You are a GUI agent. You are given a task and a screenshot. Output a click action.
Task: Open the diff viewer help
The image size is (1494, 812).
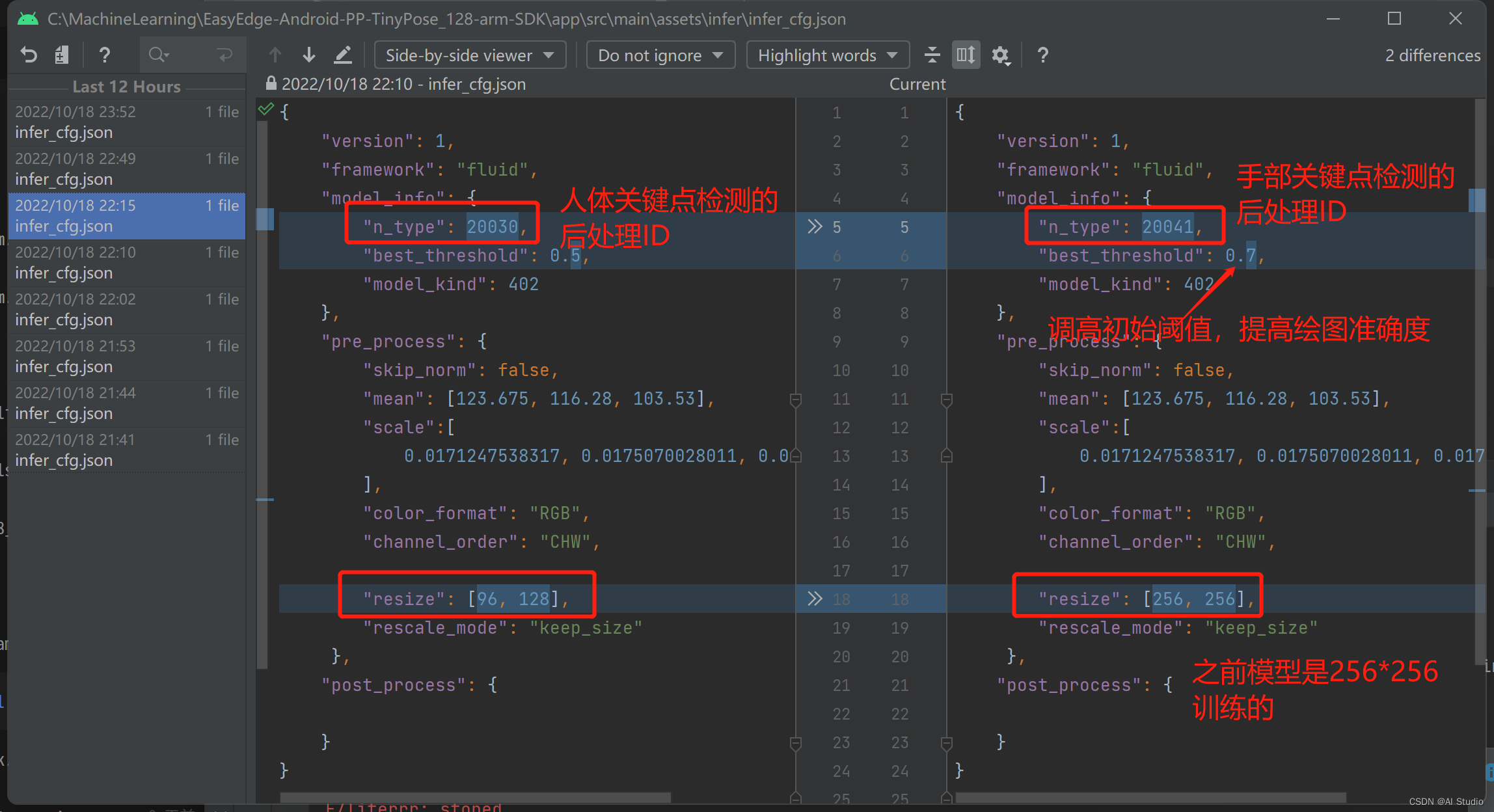point(1042,55)
